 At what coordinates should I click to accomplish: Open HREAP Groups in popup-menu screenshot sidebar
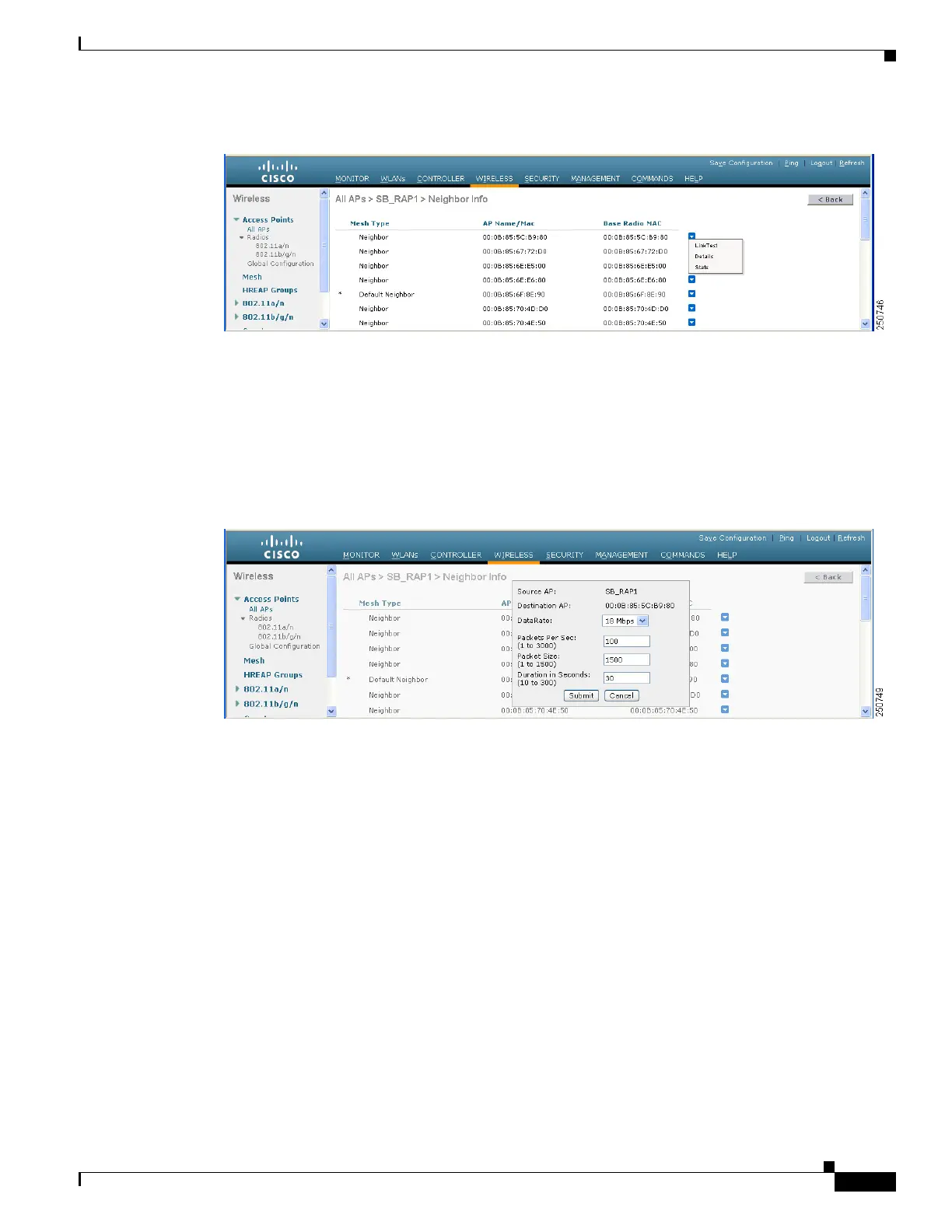click(x=270, y=290)
